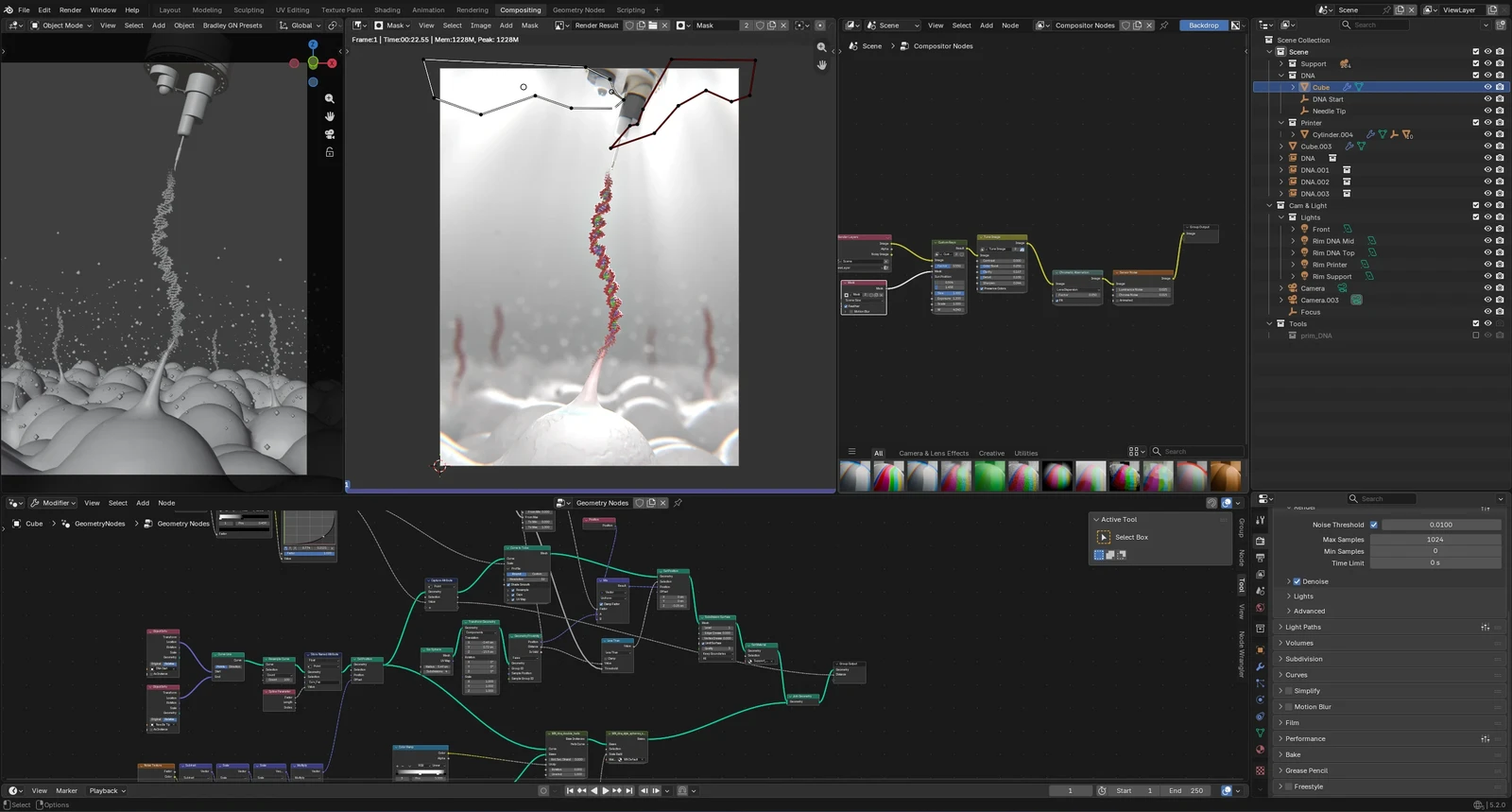Click the Light Paths presets icon
Screen dimensions: 1512x812
coord(1486,627)
